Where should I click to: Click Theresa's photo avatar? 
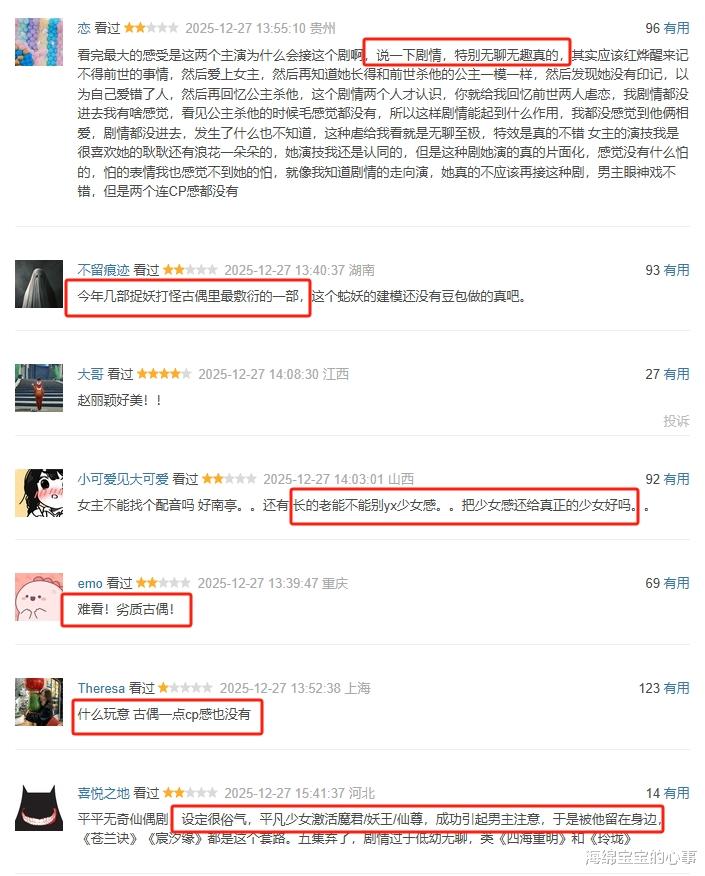pos(39,702)
